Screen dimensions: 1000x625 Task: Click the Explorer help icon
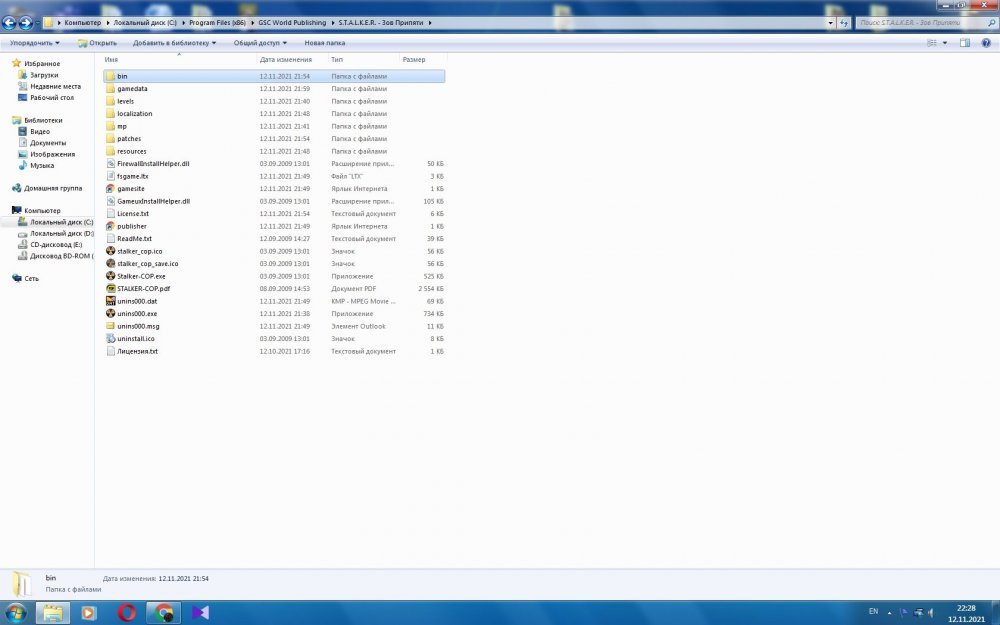(986, 43)
